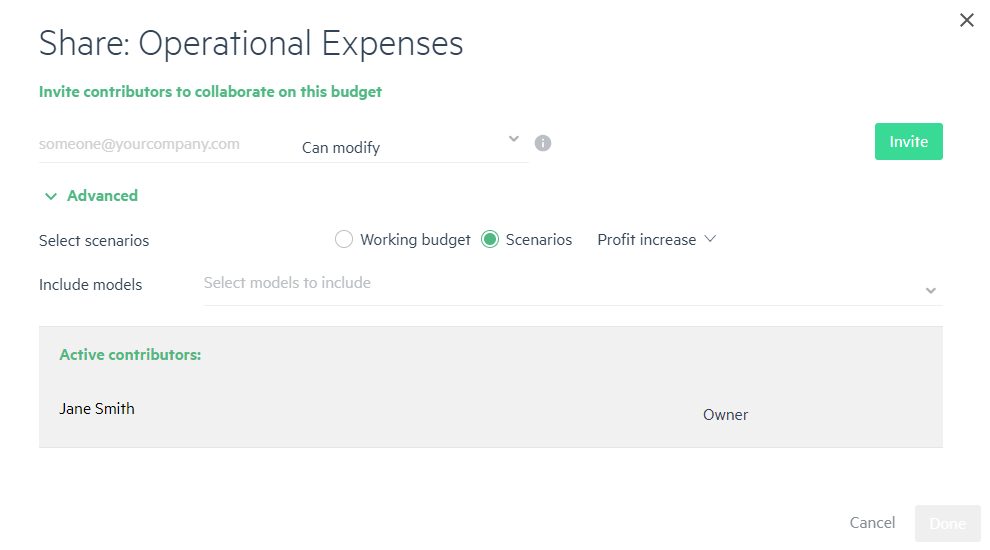Click the Working budget label text

point(415,240)
